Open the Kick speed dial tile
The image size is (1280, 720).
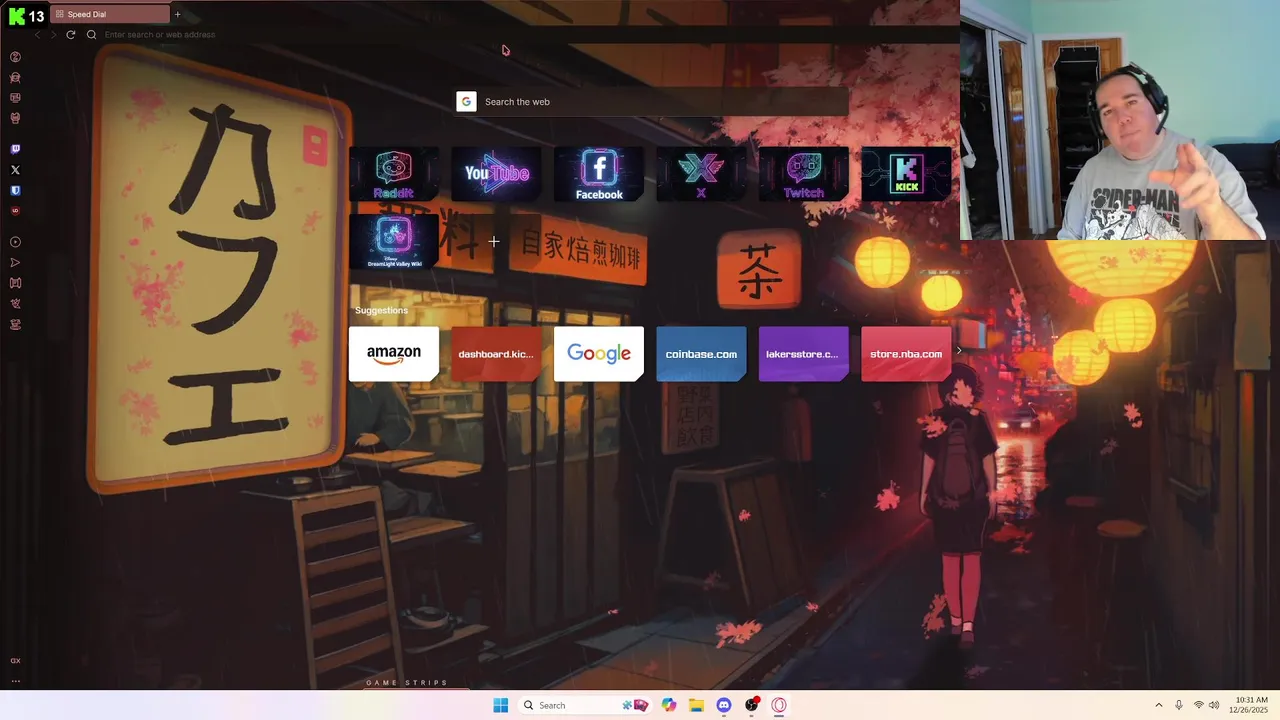pyautogui.click(x=906, y=174)
